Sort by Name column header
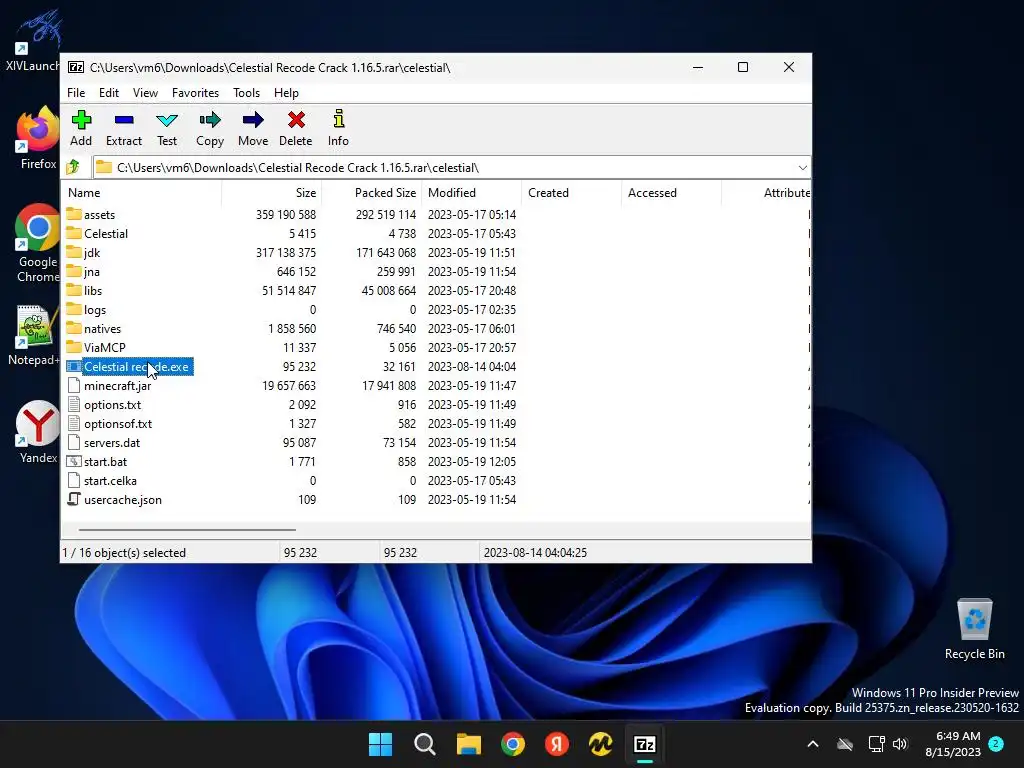This screenshot has width=1024, height=768. point(142,193)
